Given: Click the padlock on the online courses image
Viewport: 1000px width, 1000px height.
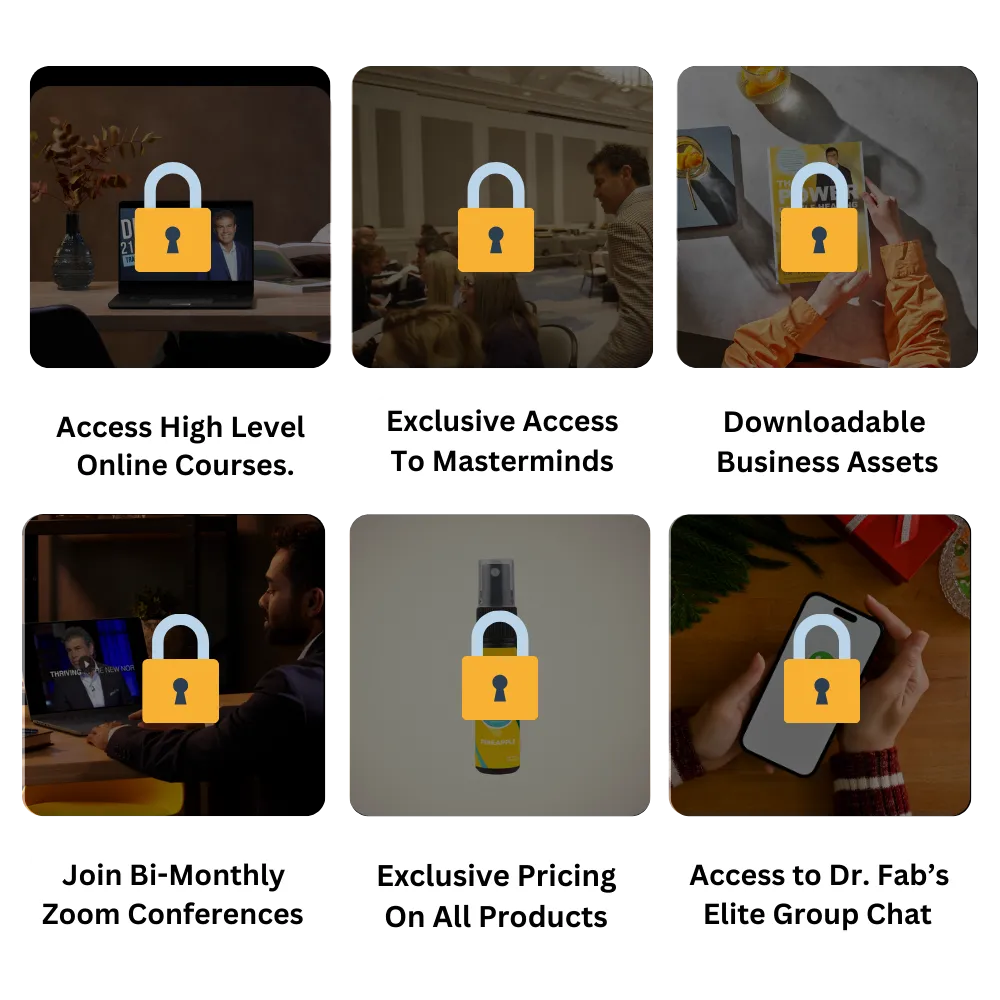Looking at the screenshot, I should point(173,217).
